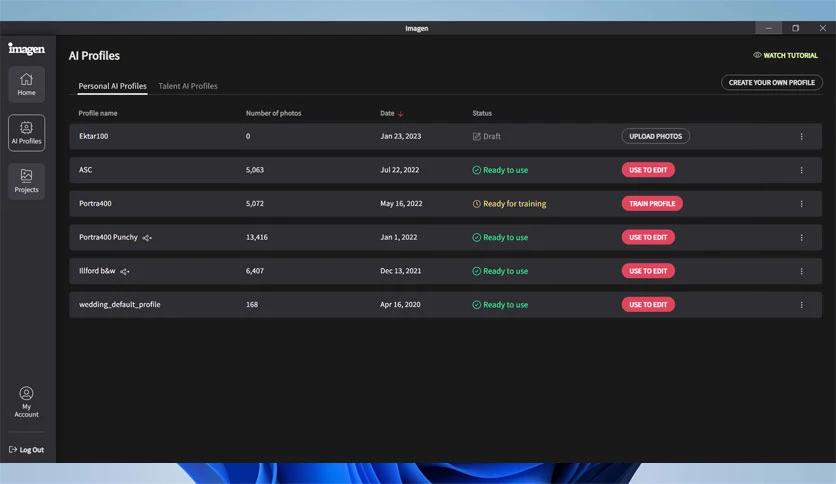Click the Jan 23, 2023 date

pyautogui.click(x=400, y=136)
